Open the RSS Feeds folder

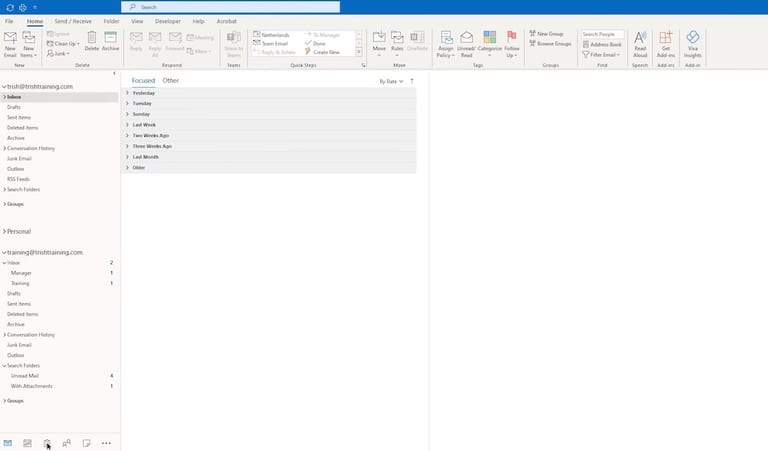tap(18, 179)
